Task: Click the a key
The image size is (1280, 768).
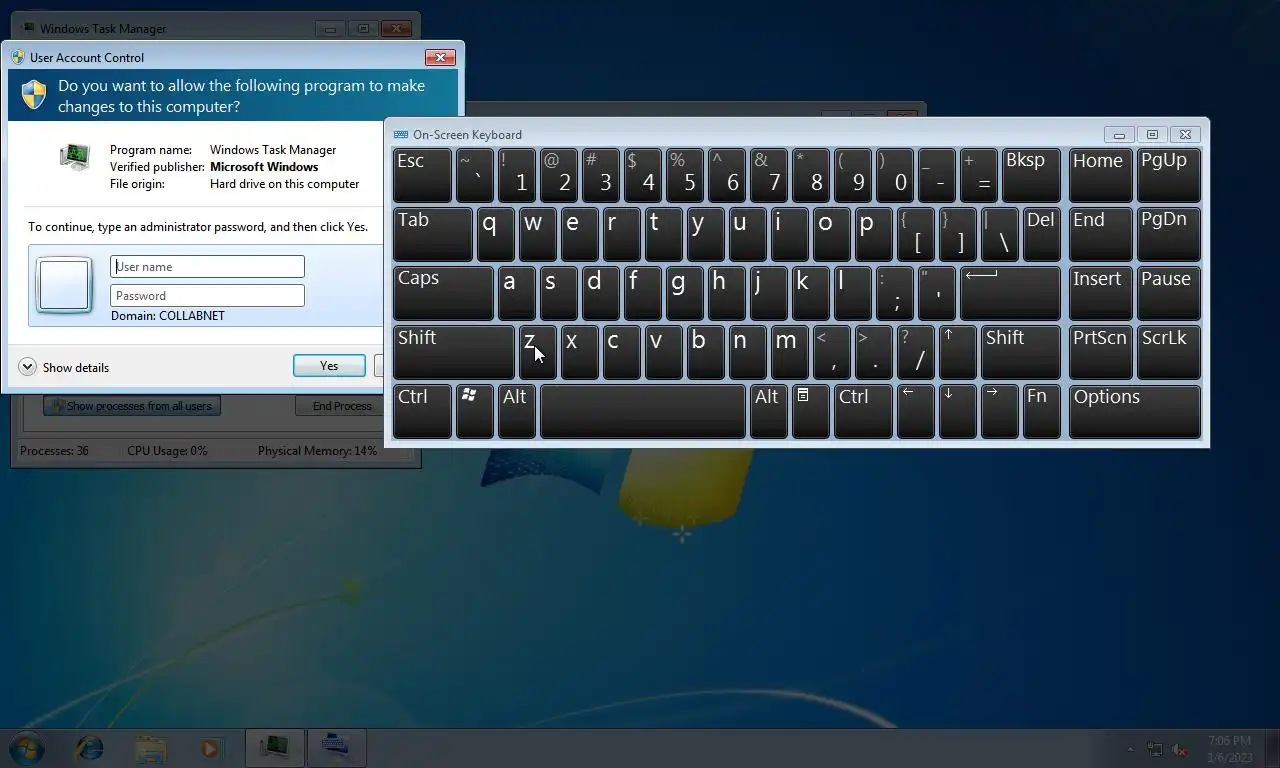Action: [x=516, y=293]
